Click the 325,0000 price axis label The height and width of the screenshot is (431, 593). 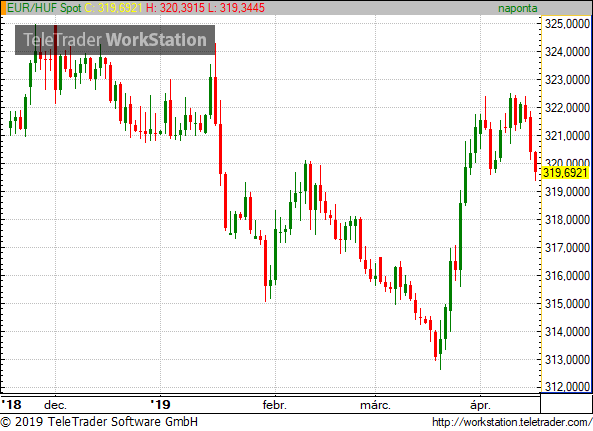coord(567,24)
